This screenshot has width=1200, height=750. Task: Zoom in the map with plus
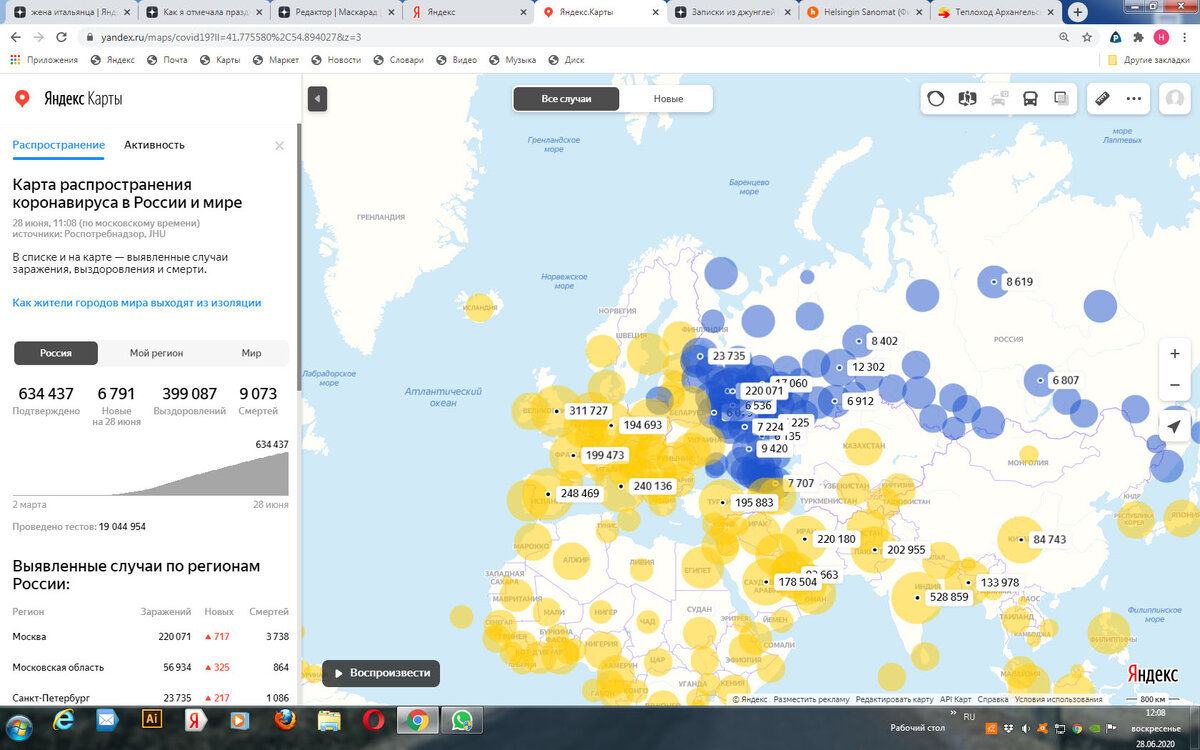click(1174, 354)
